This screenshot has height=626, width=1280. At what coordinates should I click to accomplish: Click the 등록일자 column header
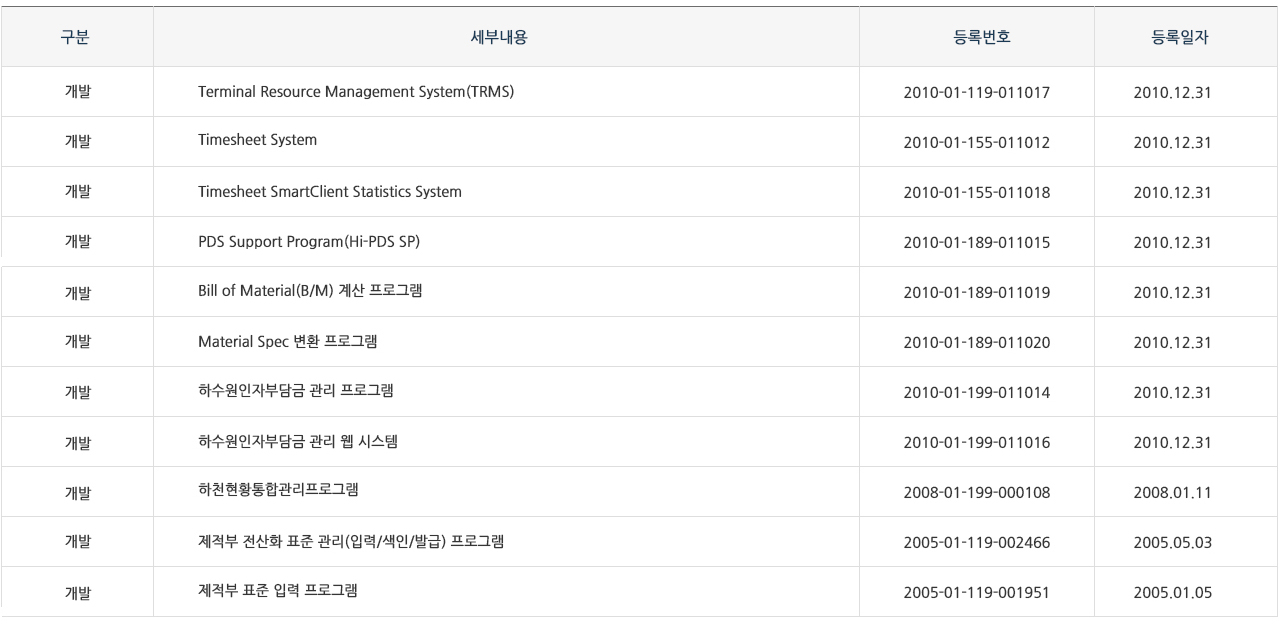pos(1172,37)
